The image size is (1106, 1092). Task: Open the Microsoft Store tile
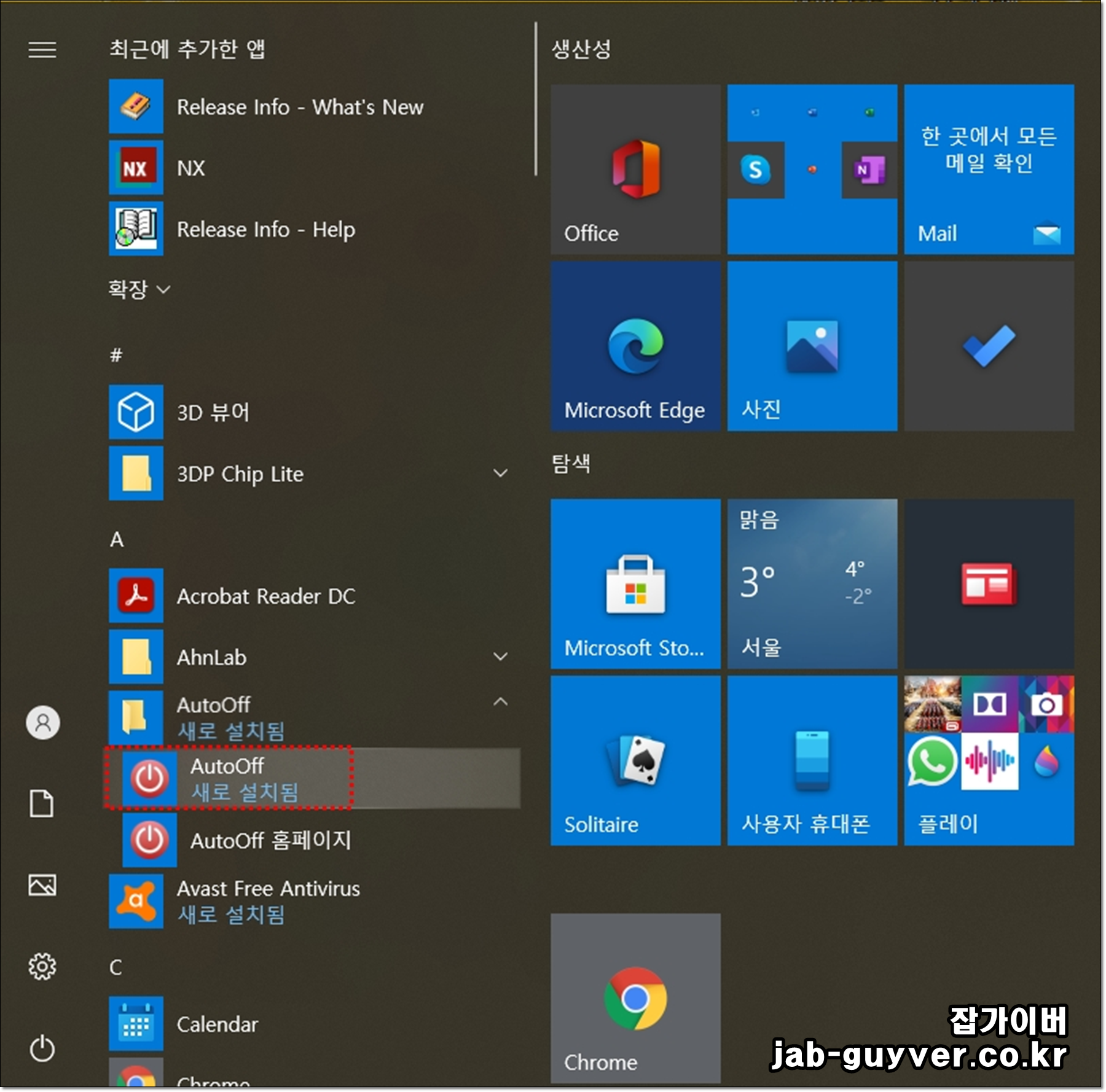click(635, 583)
